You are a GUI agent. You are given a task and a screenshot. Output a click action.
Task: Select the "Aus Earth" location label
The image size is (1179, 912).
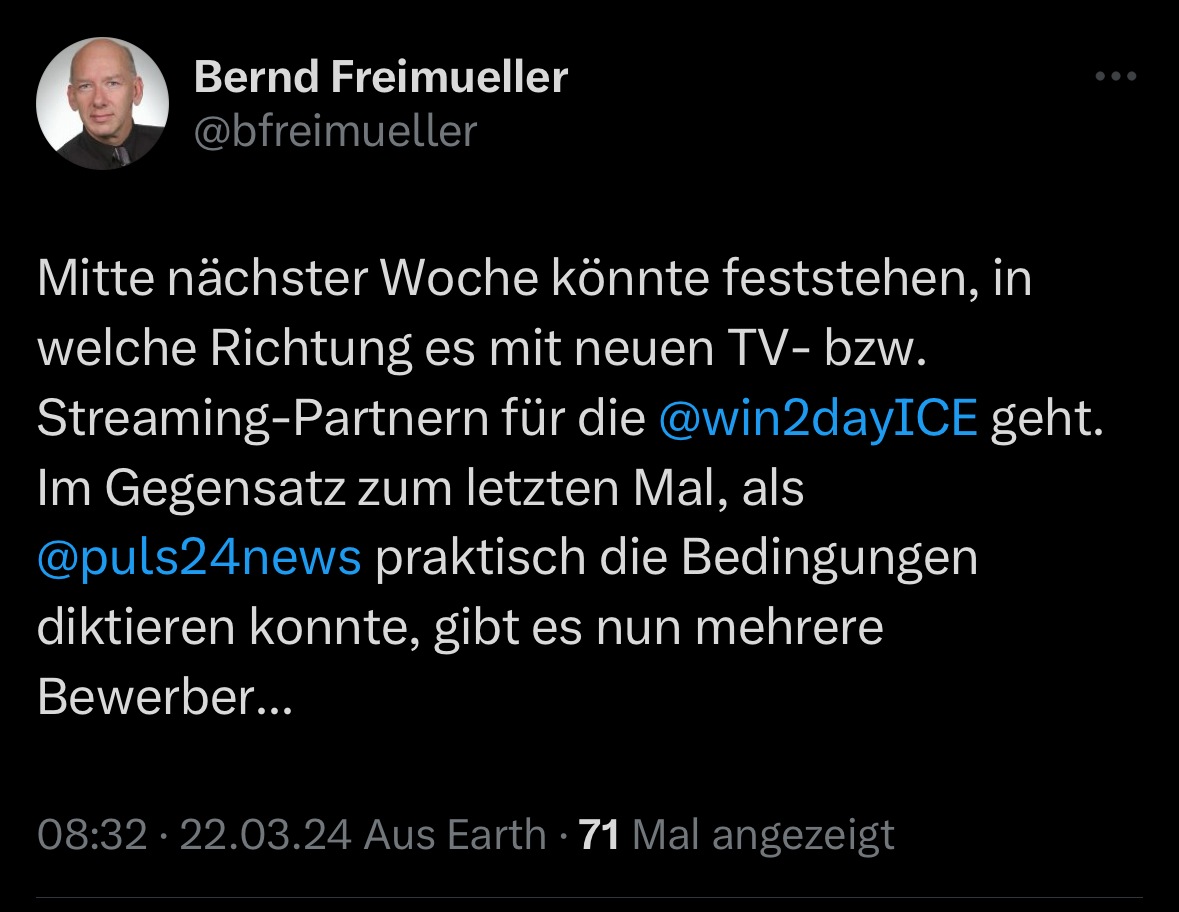455,834
